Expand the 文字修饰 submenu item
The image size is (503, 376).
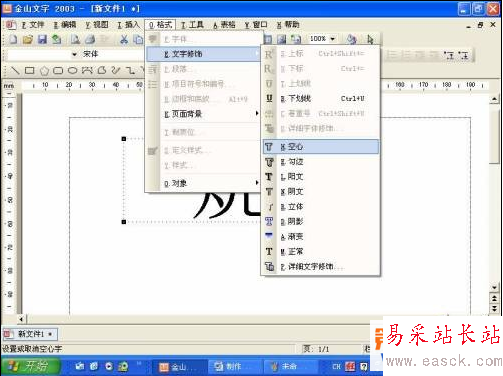click(x=203, y=54)
